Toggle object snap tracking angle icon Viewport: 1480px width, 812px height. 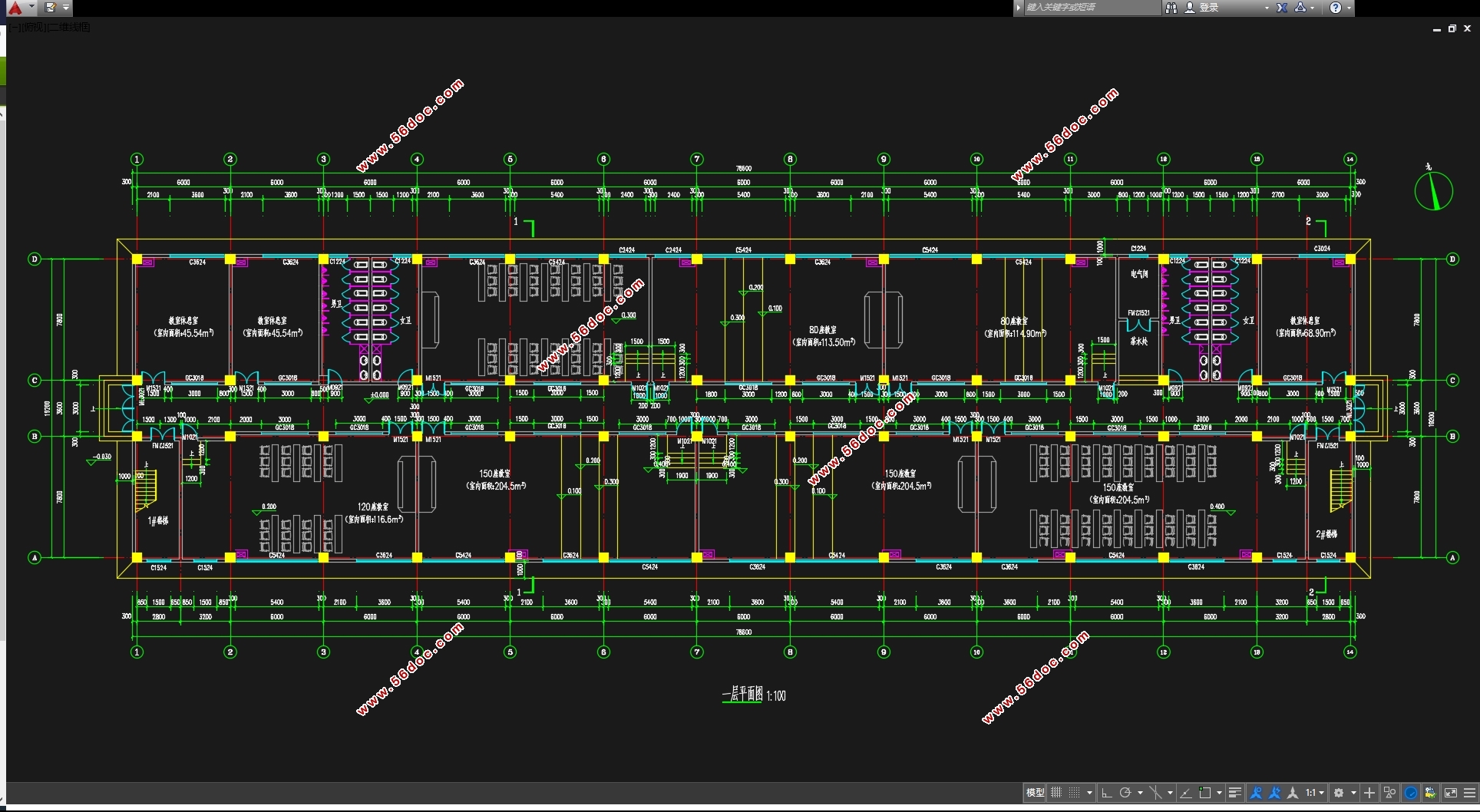click(1186, 793)
